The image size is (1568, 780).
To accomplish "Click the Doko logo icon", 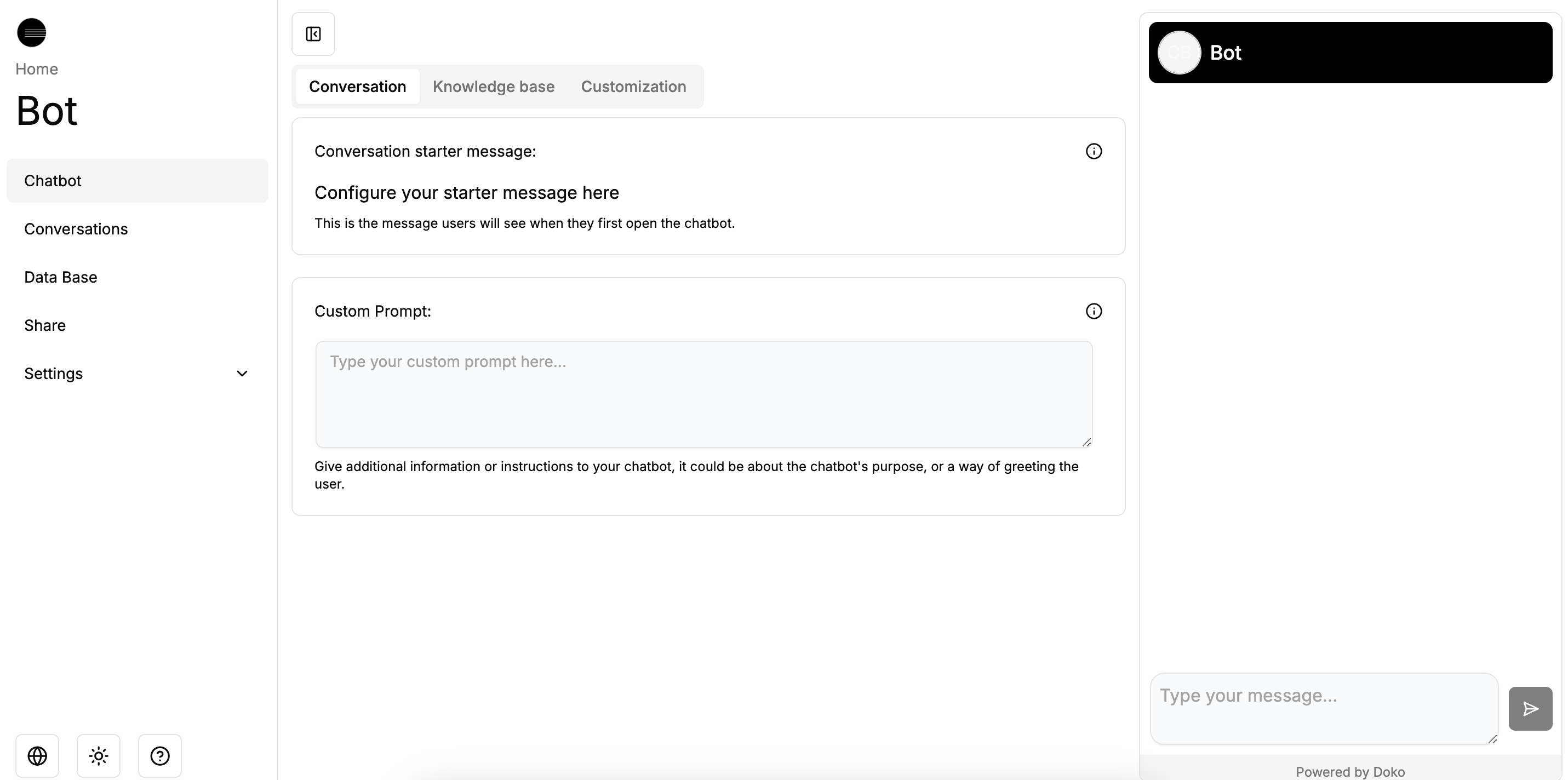I will coord(32,32).
